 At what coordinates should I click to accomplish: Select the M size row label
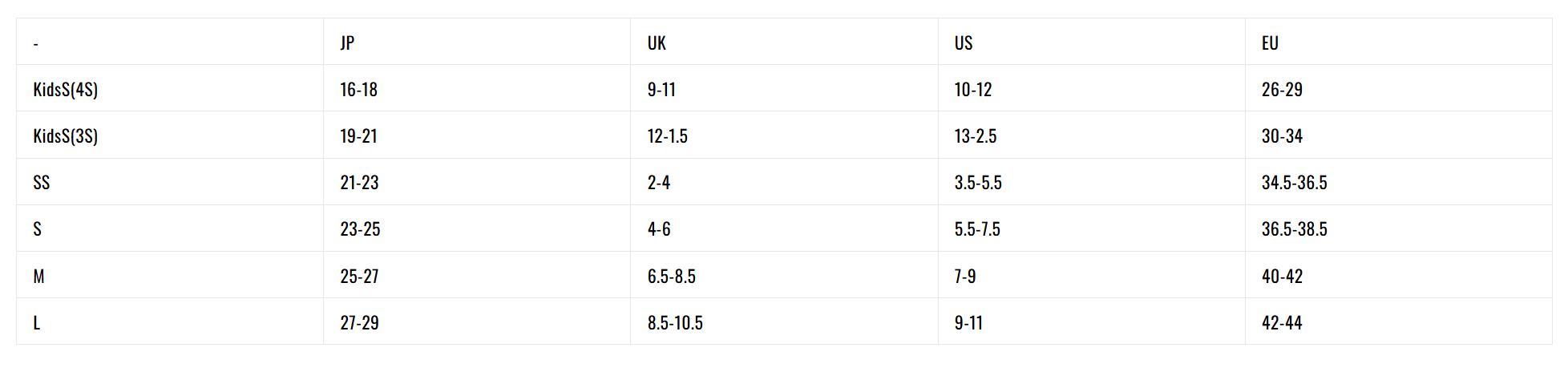point(38,276)
